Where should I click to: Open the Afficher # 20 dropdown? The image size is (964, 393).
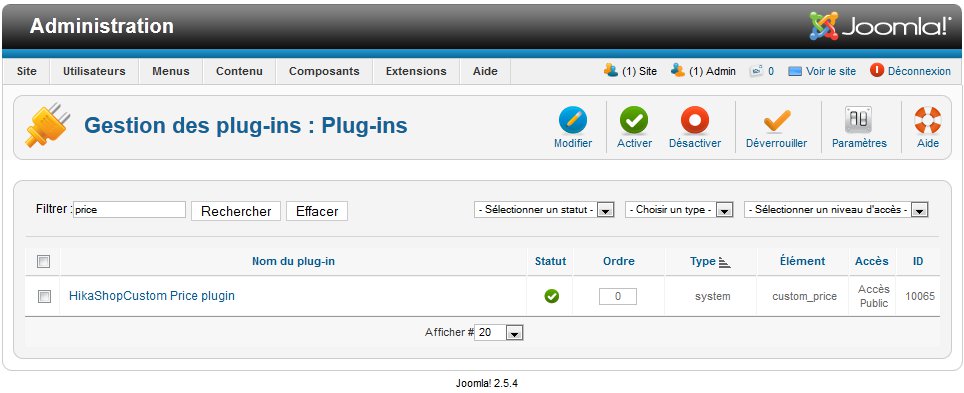[499, 333]
